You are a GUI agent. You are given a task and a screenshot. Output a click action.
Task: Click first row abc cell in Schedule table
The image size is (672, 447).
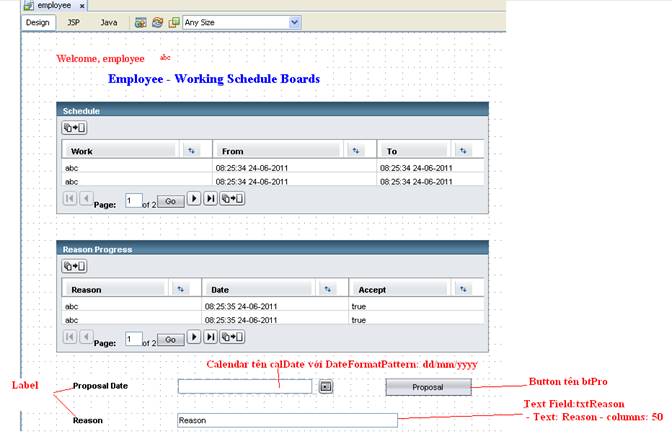click(72, 168)
